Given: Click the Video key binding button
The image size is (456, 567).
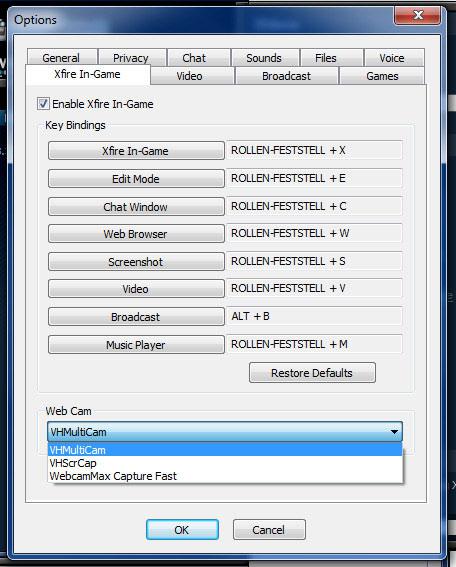Looking at the screenshot, I should pos(136,289).
